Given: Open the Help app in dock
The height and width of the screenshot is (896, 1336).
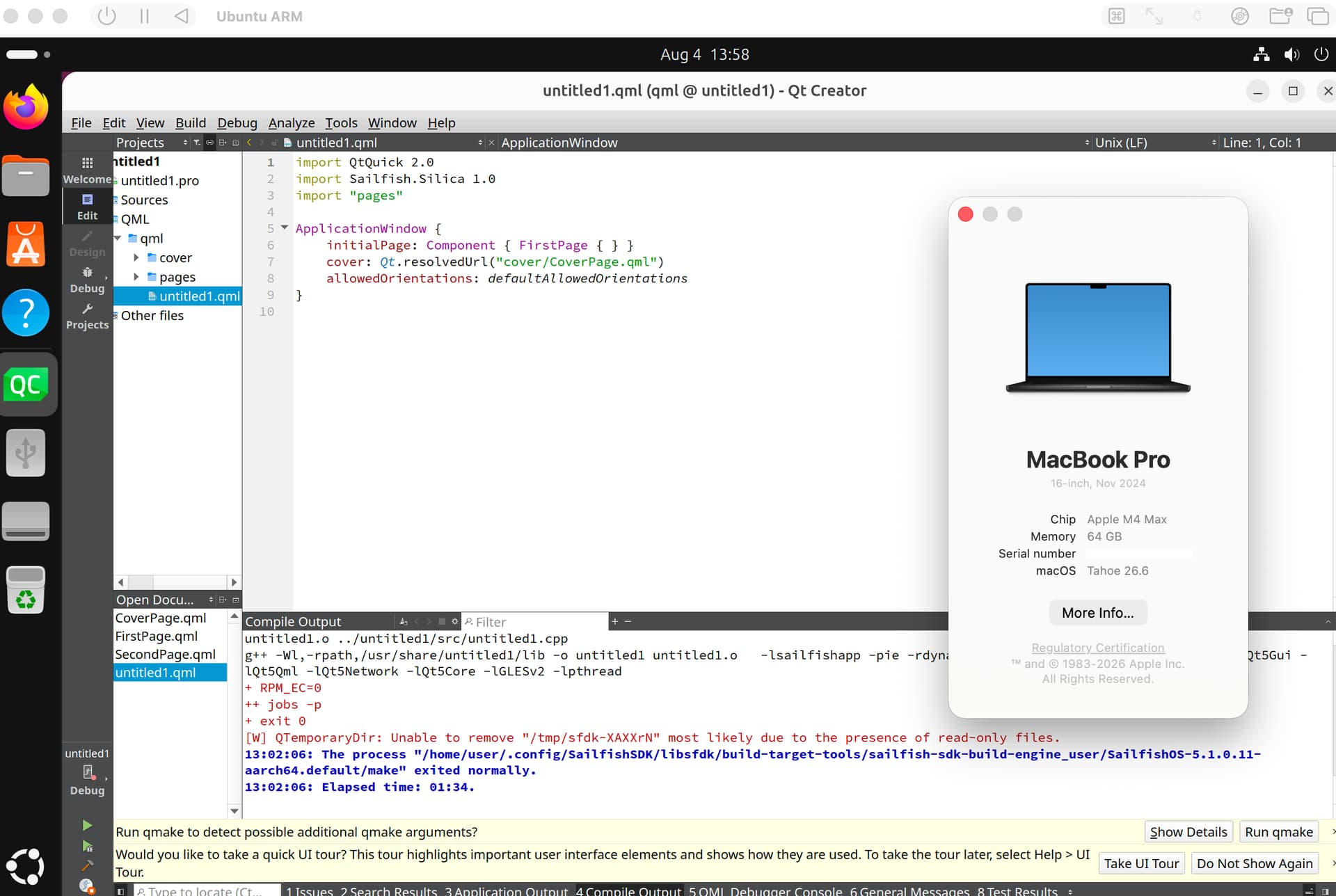Looking at the screenshot, I should coord(26,312).
